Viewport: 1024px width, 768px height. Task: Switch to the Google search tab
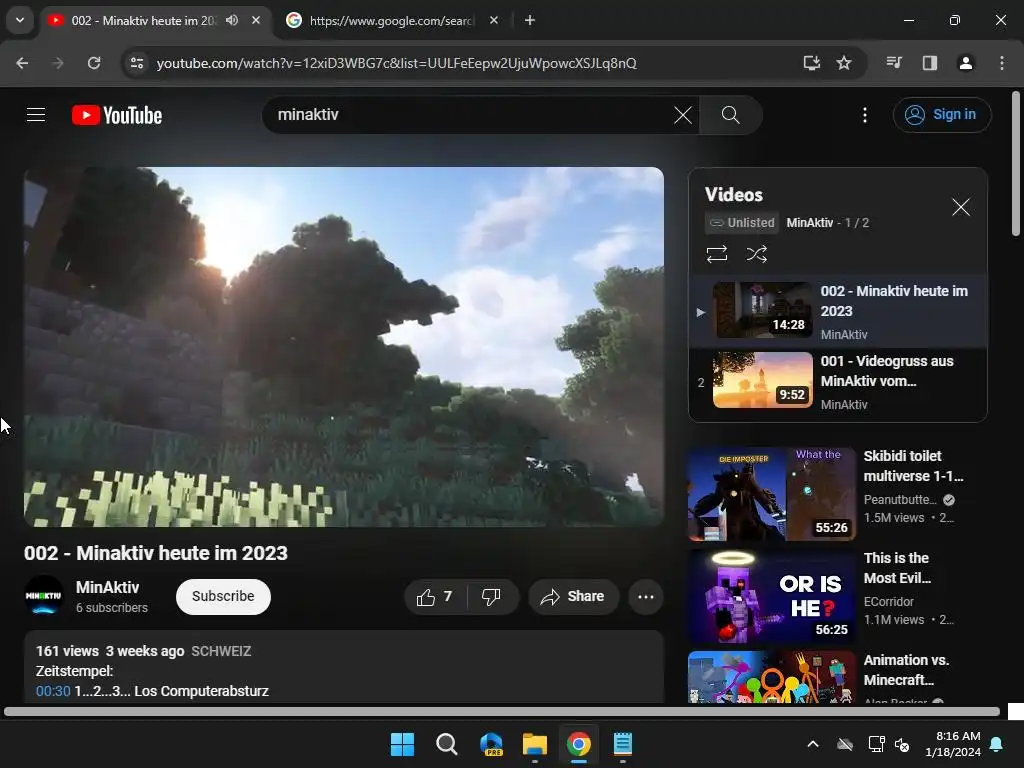coord(392,20)
